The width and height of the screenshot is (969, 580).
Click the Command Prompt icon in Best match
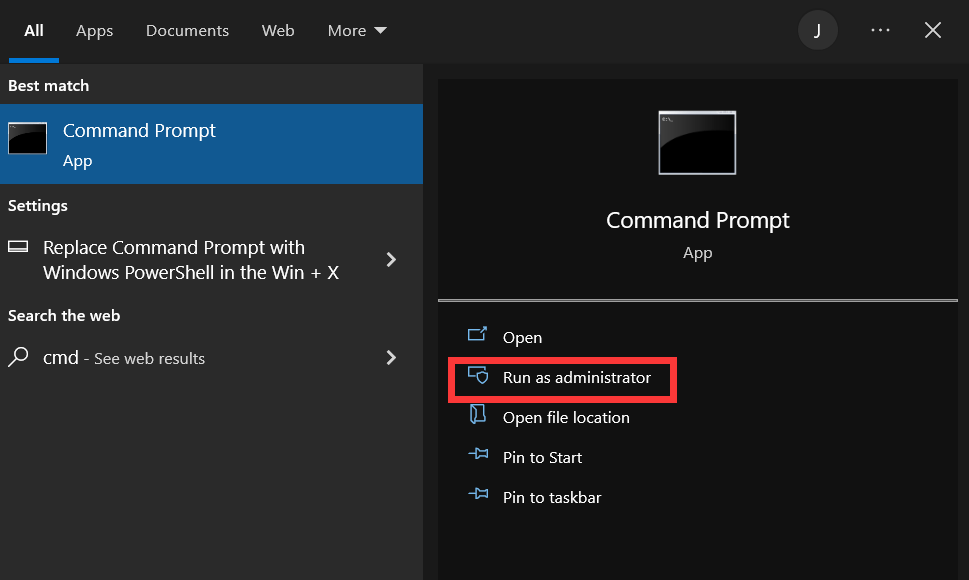pos(27,138)
